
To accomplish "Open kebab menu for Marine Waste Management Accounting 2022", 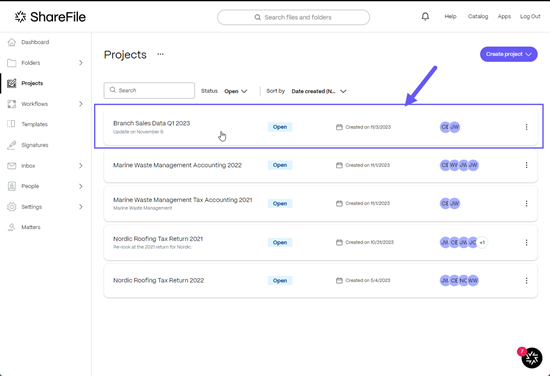I will tap(526, 165).
